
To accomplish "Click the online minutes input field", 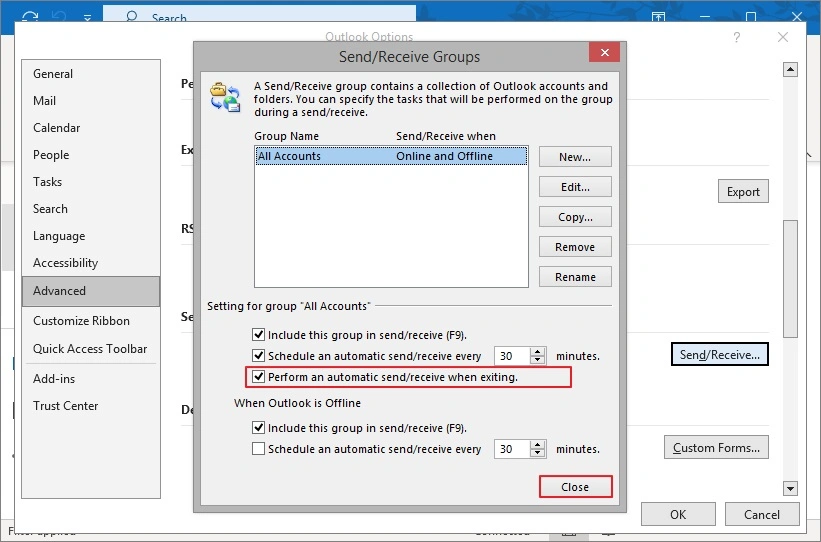I will [512, 356].
